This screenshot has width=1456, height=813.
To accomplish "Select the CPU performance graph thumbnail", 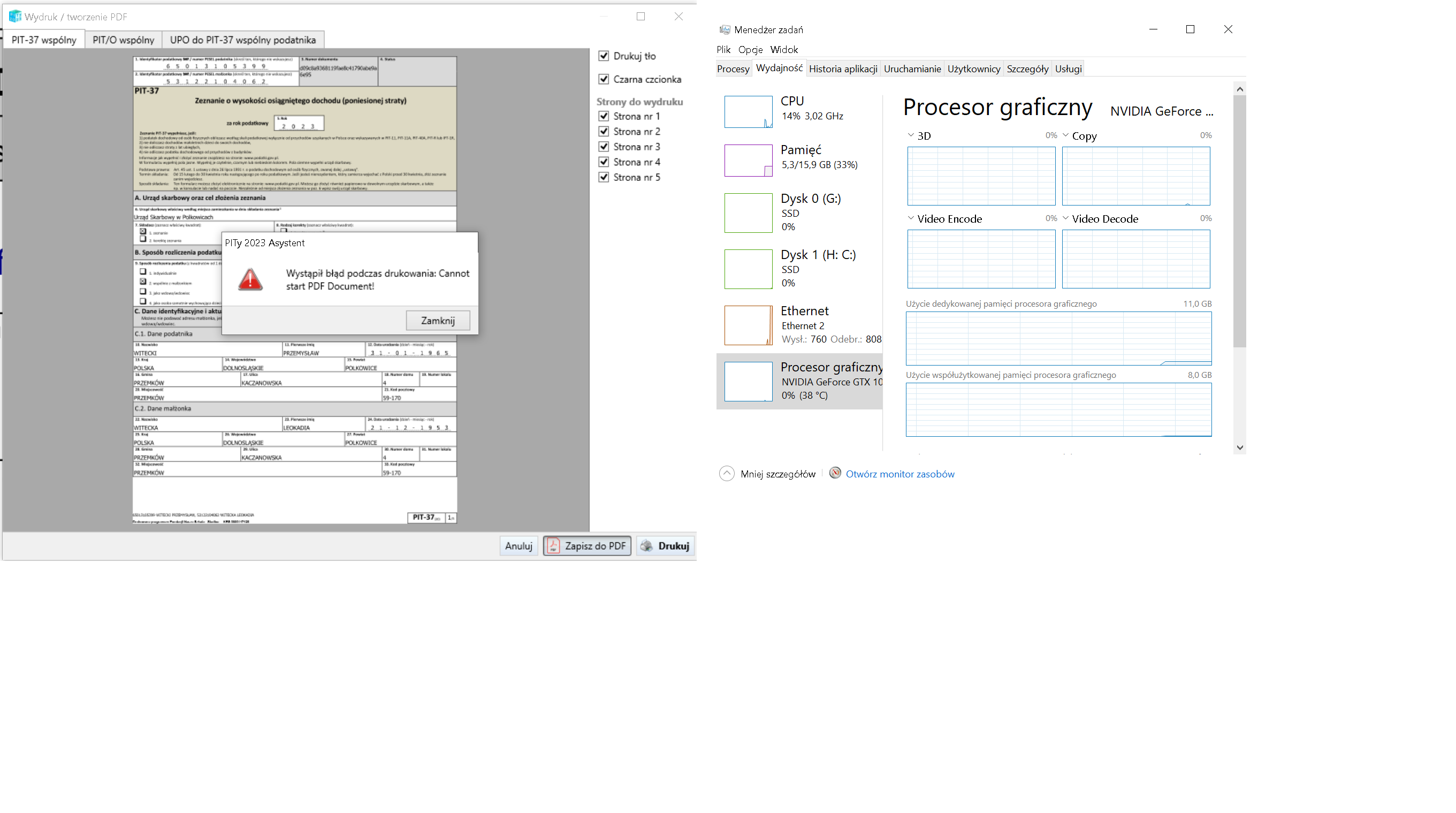I will [x=748, y=111].
